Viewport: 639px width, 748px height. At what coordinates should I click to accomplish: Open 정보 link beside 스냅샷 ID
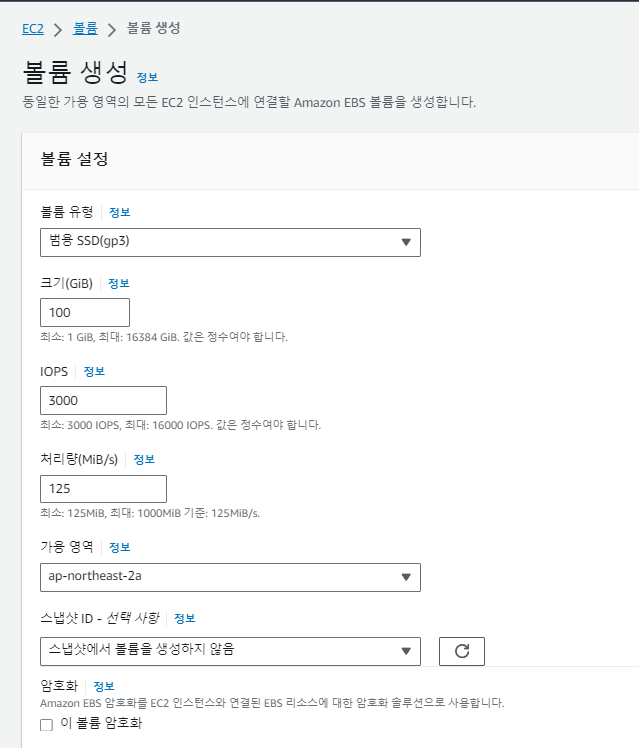185,618
